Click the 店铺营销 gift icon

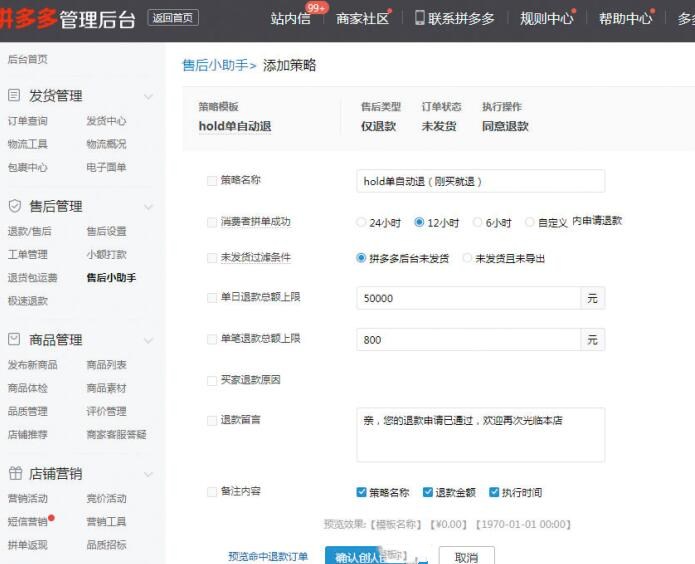pos(15,473)
